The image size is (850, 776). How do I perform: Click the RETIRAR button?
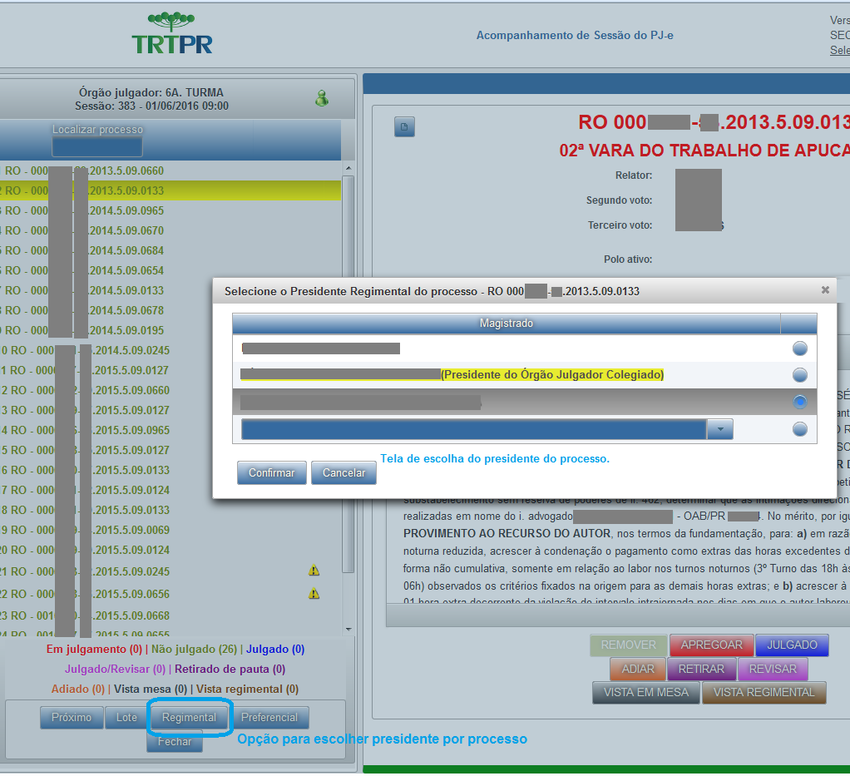click(x=701, y=669)
